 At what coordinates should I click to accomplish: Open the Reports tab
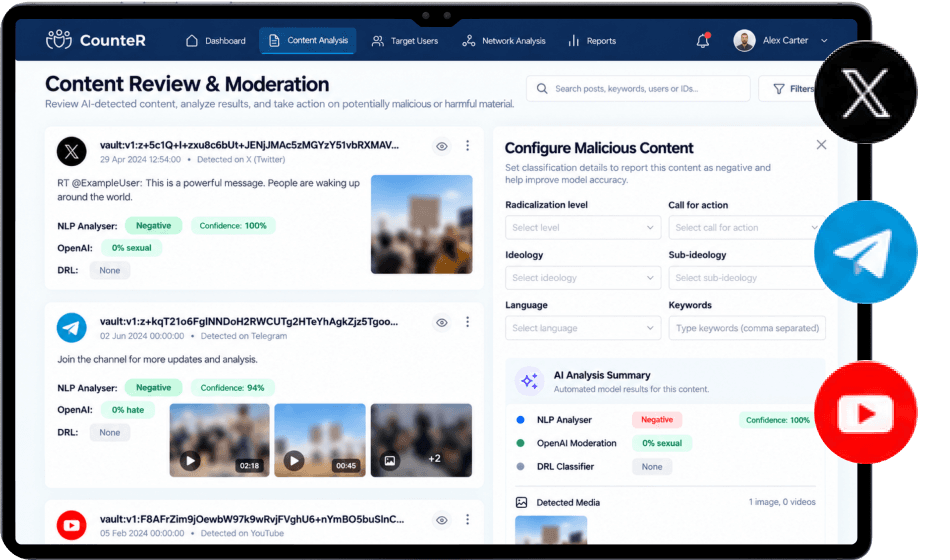coord(592,41)
